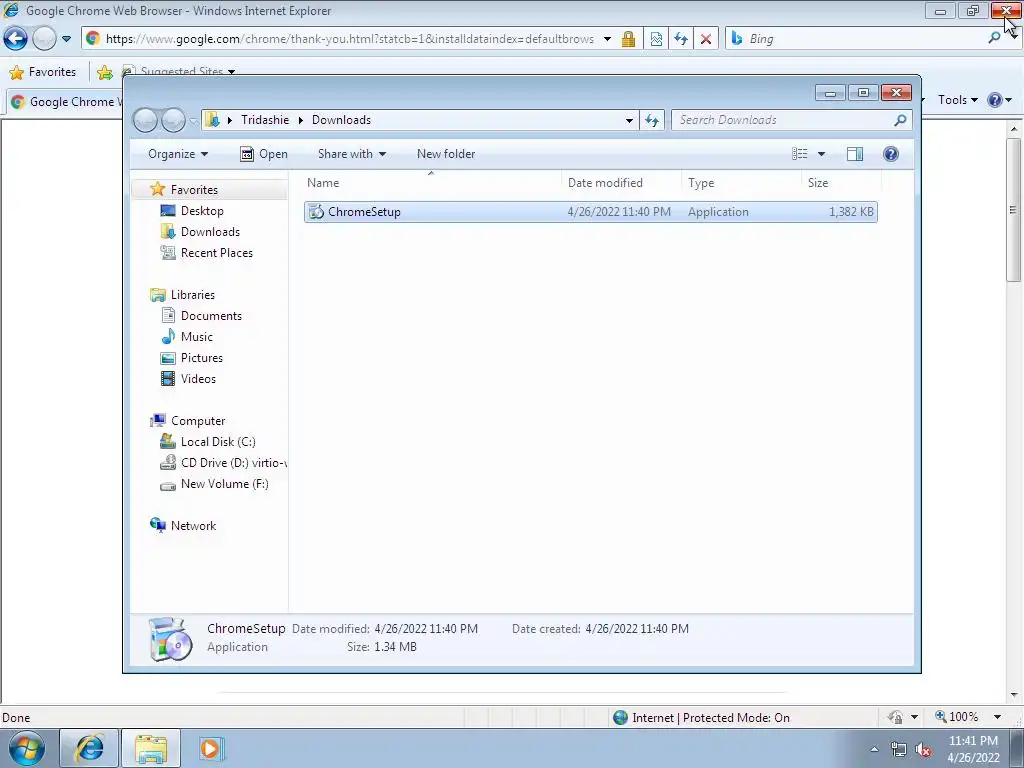Click the network tray icon
This screenshot has height=768, width=1024.
pyautogui.click(x=899, y=749)
